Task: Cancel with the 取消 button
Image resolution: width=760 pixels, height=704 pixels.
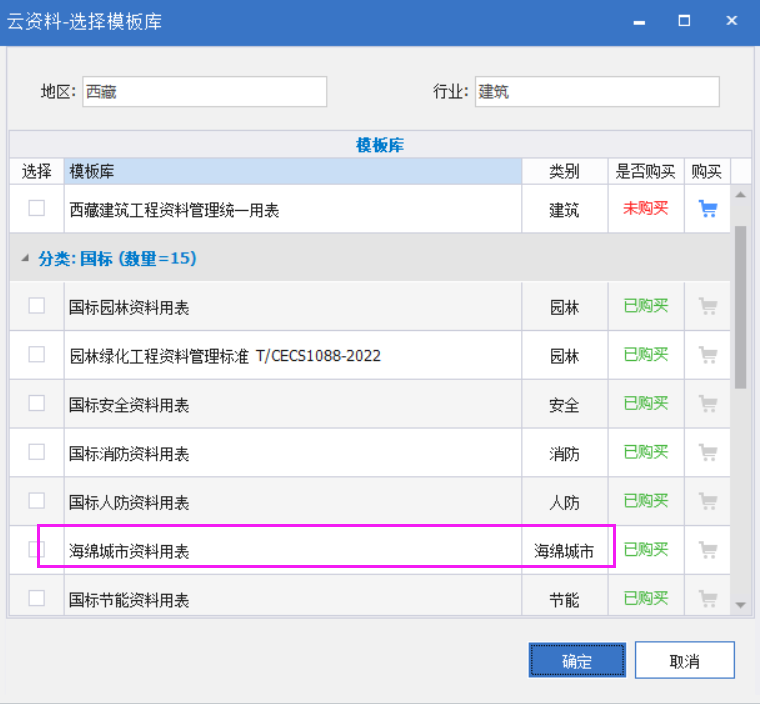Action: pos(684,660)
